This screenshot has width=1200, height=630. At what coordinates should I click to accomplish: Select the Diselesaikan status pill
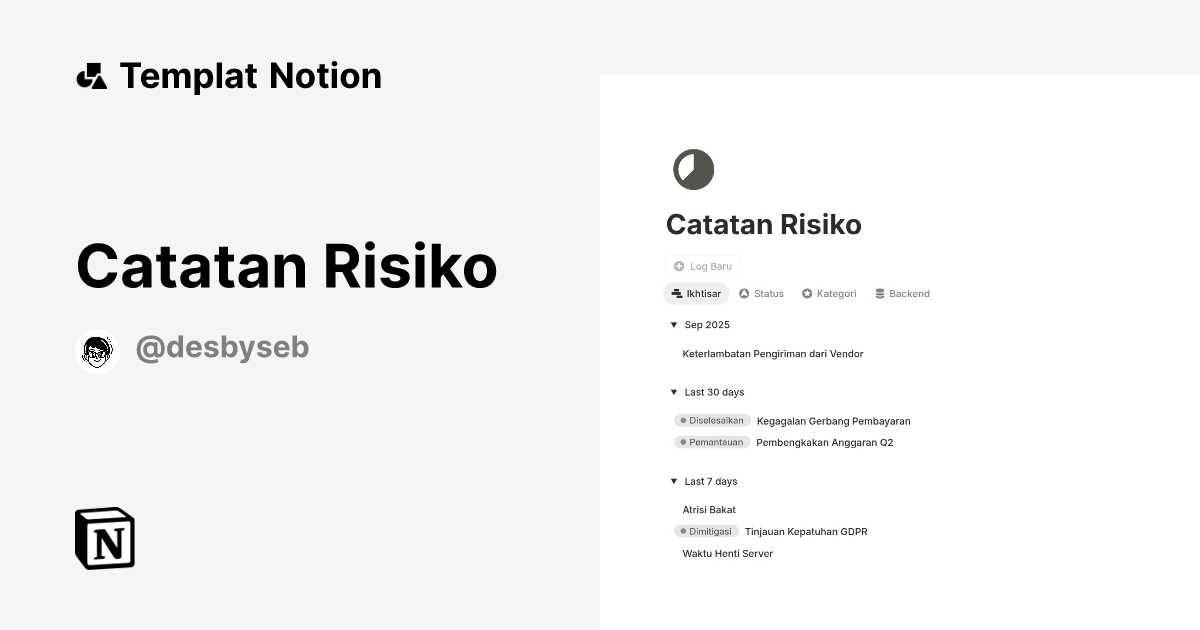click(x=712, y=420)
